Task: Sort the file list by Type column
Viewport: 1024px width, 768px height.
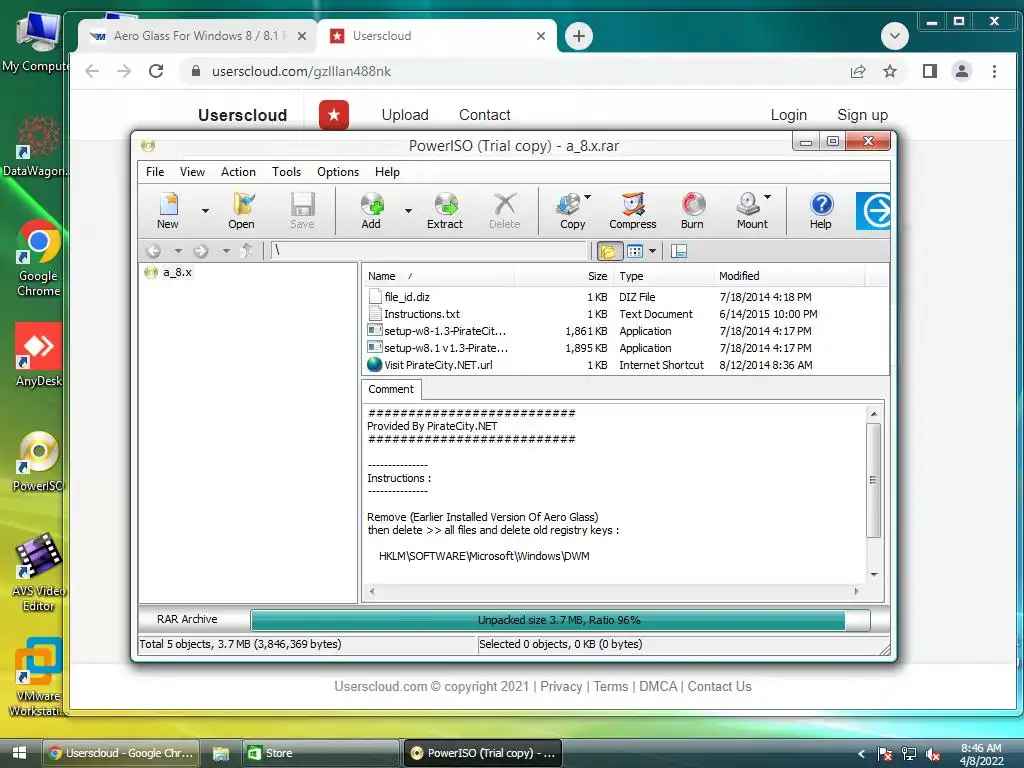Action: 664,276
